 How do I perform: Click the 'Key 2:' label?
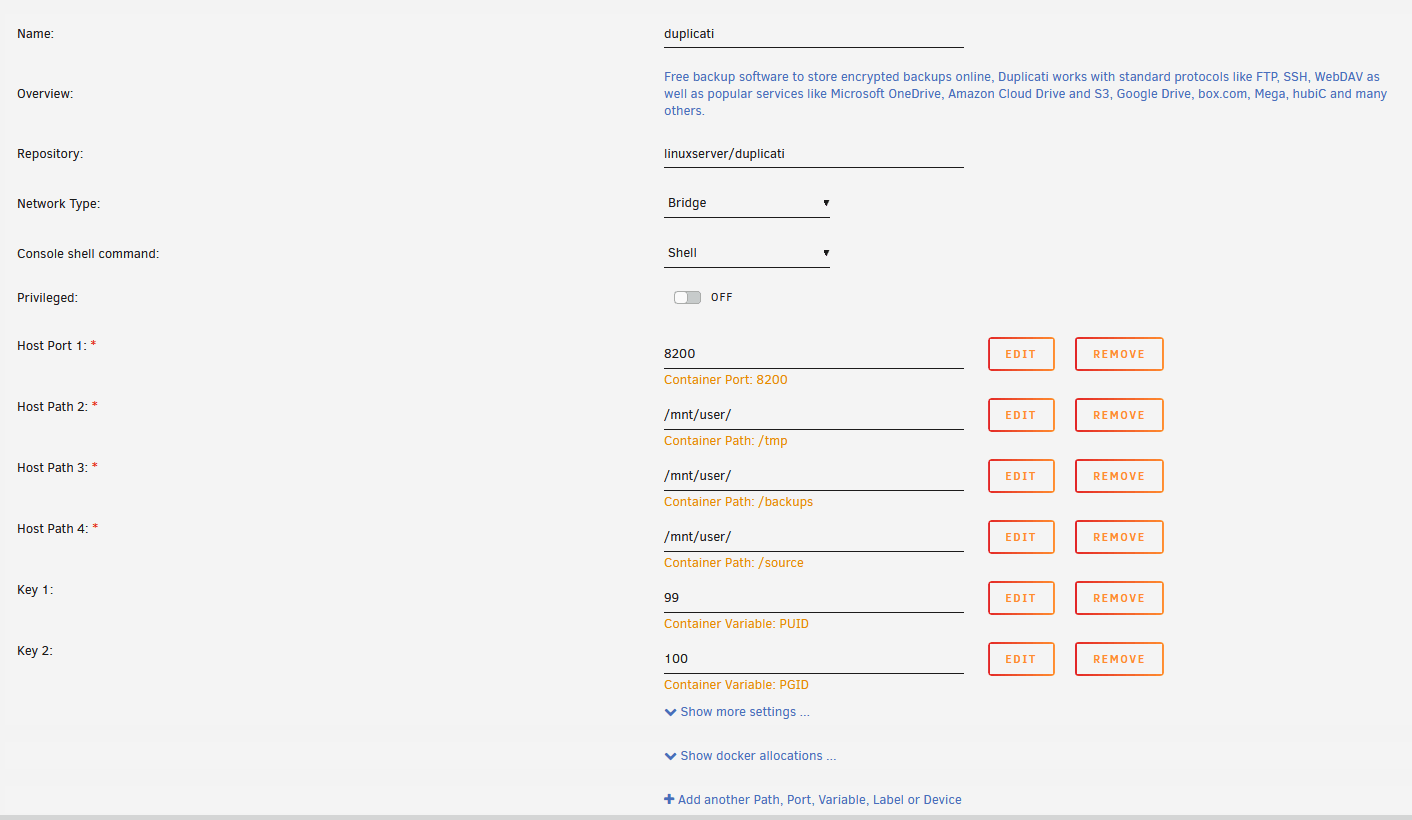click(35, 651)
